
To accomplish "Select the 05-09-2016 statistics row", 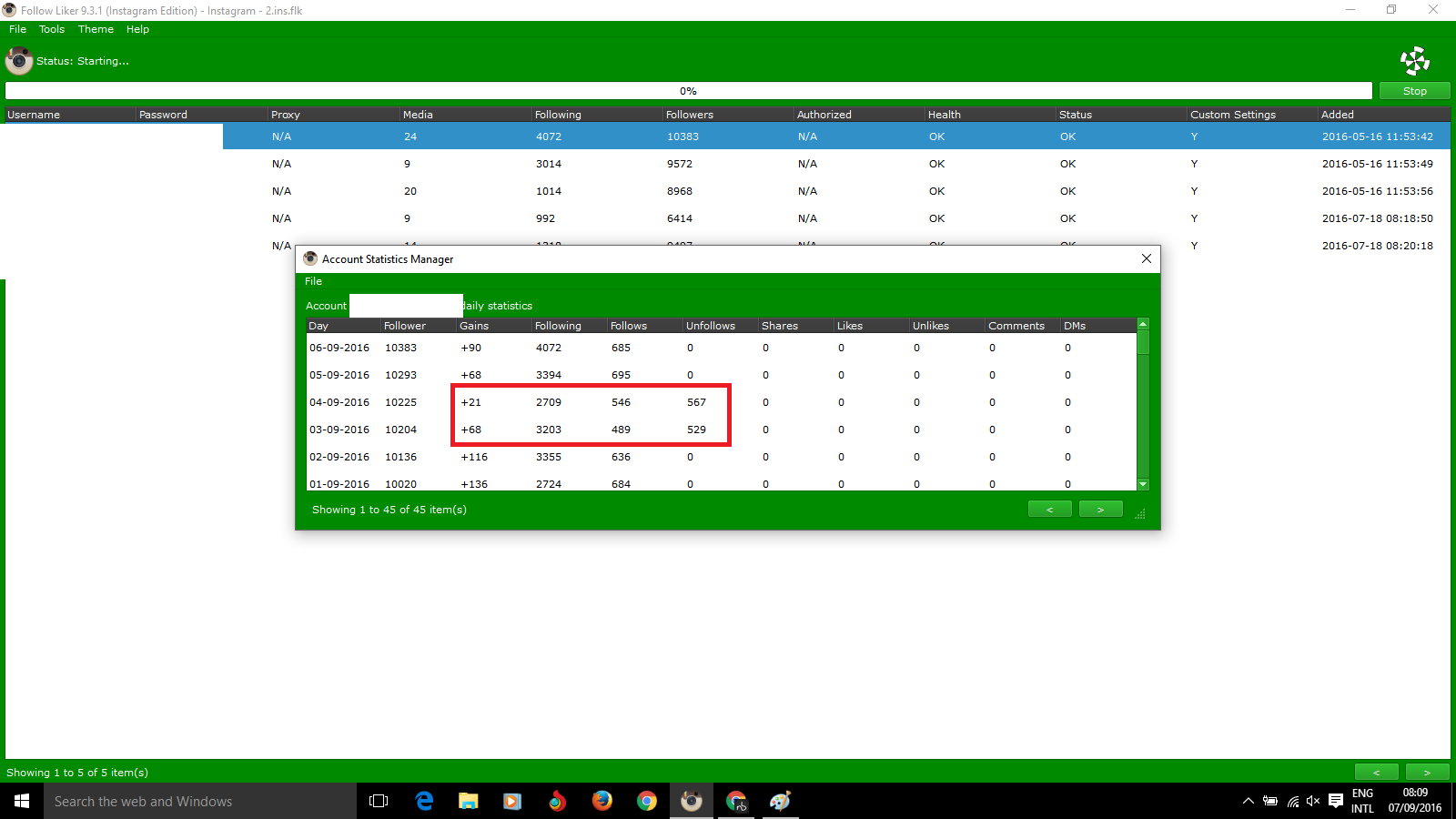I will [x=722, y=375].
